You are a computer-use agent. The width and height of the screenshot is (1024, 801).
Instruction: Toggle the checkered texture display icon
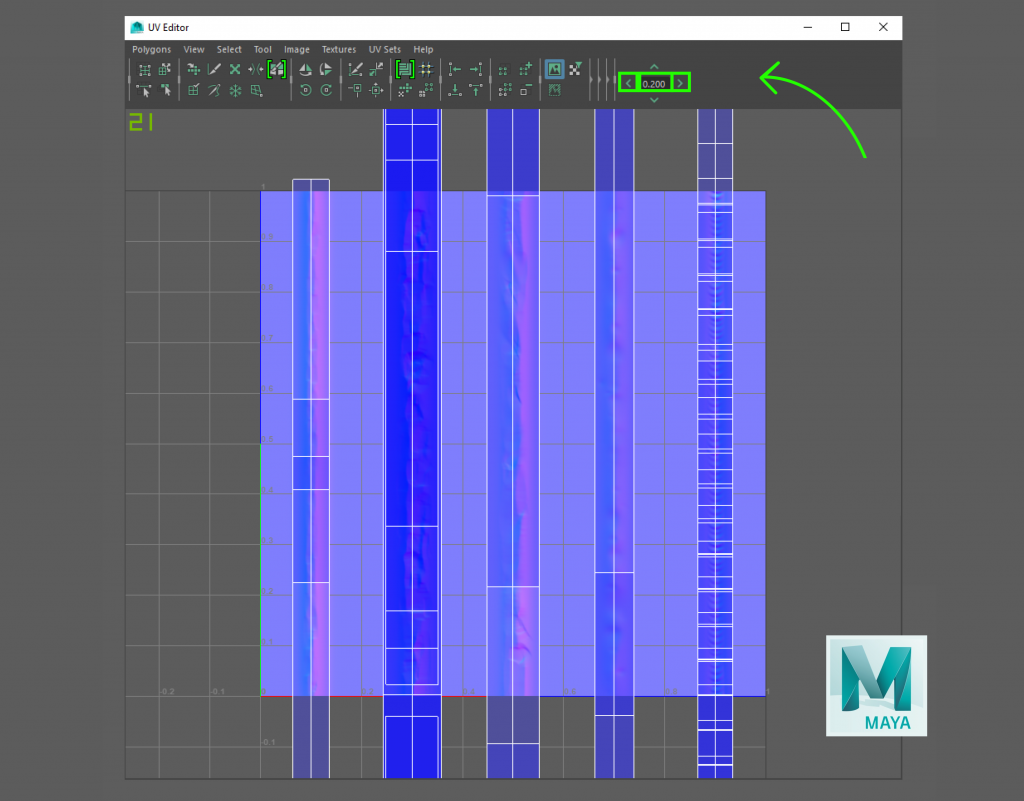(x=575, y=69)
